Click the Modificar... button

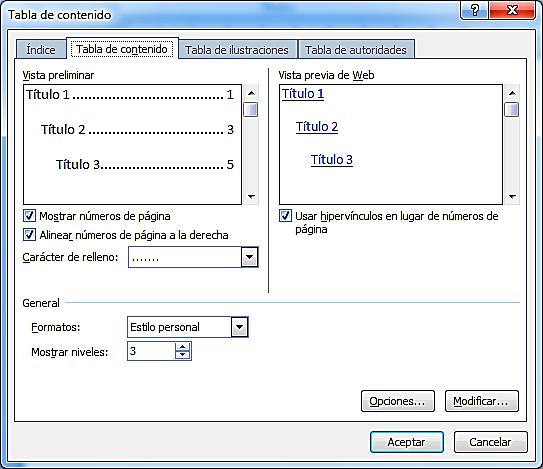pos(482,401)
